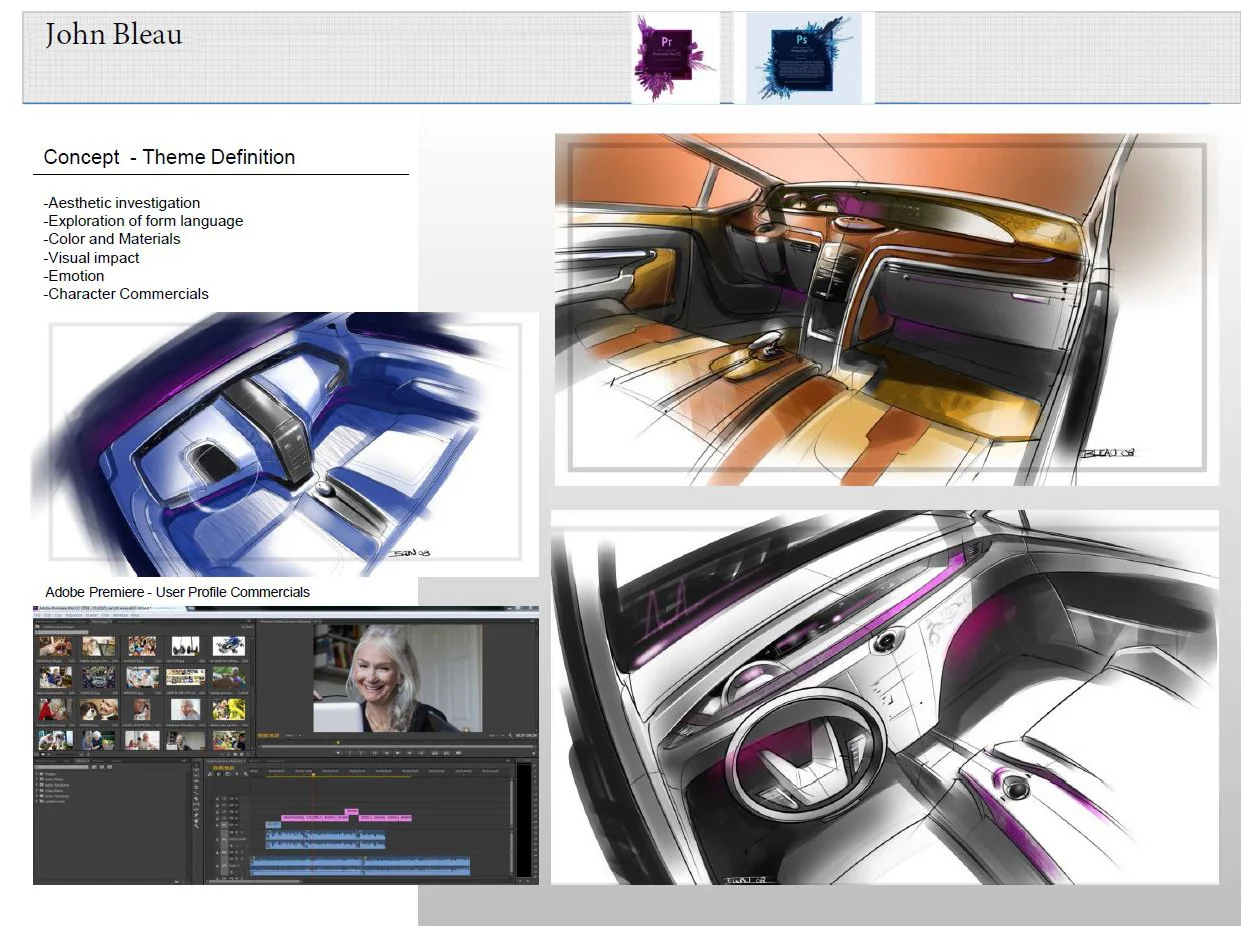
Task: Click the timeline playhead marker on ruler
Action: pyautogui.click(x=313, y=774)
